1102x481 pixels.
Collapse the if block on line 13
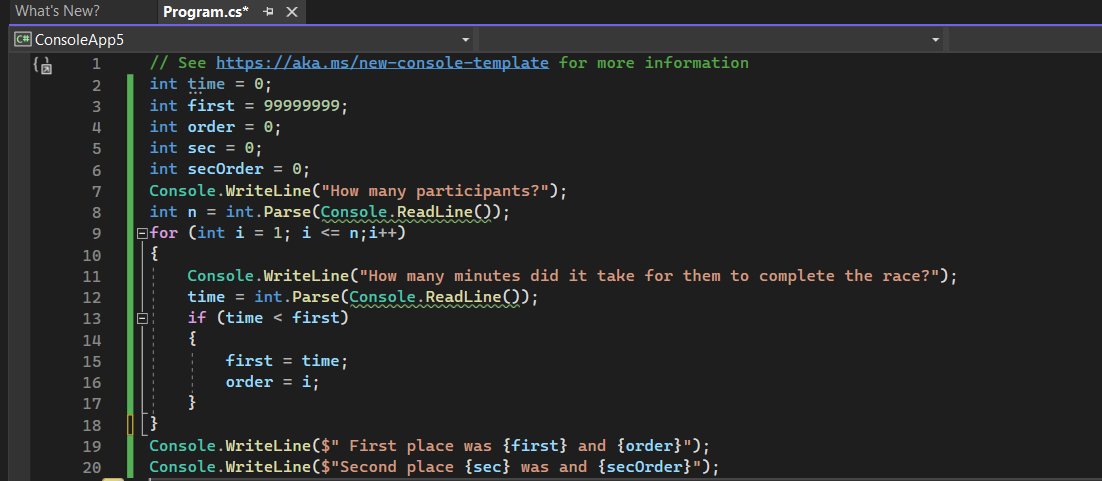point(143,319)
